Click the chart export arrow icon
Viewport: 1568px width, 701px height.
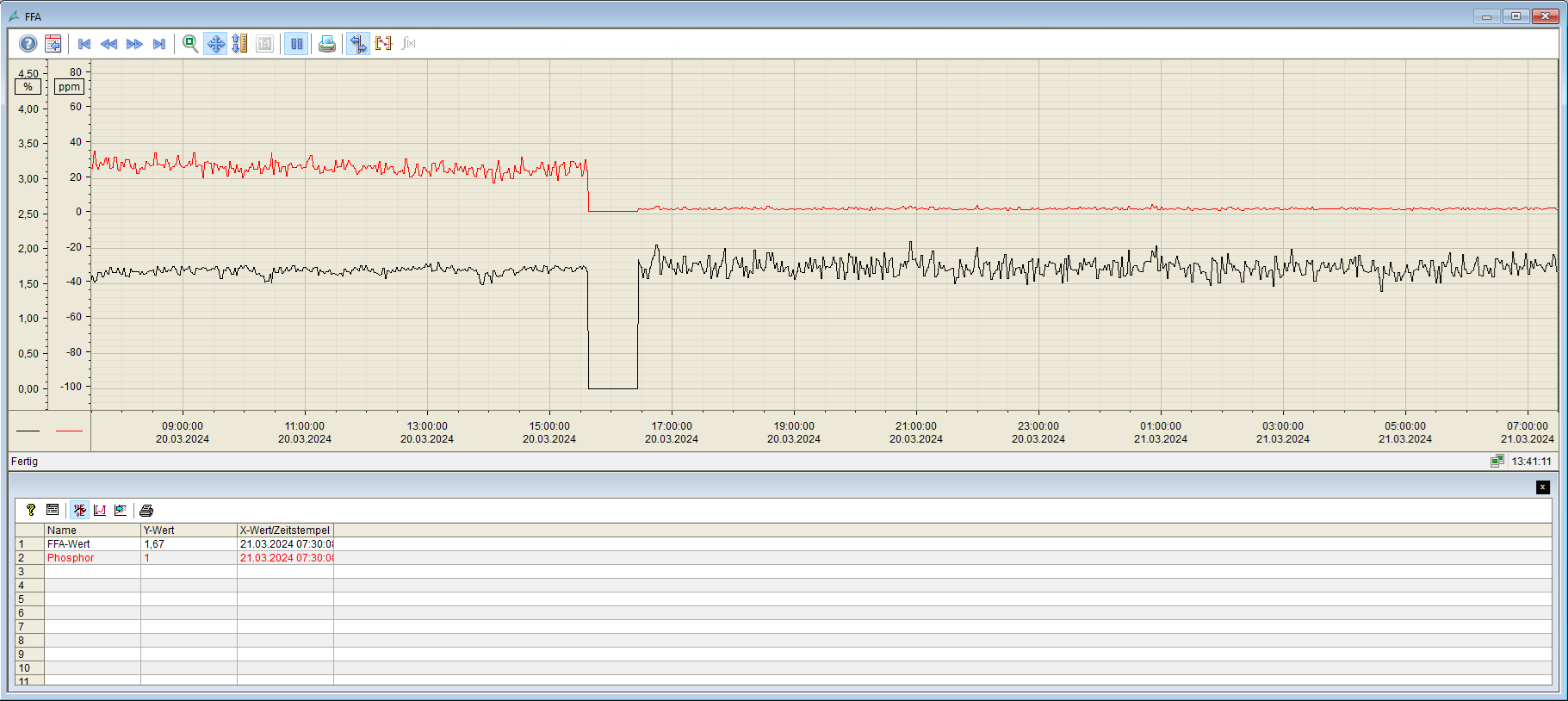(121, 510)
